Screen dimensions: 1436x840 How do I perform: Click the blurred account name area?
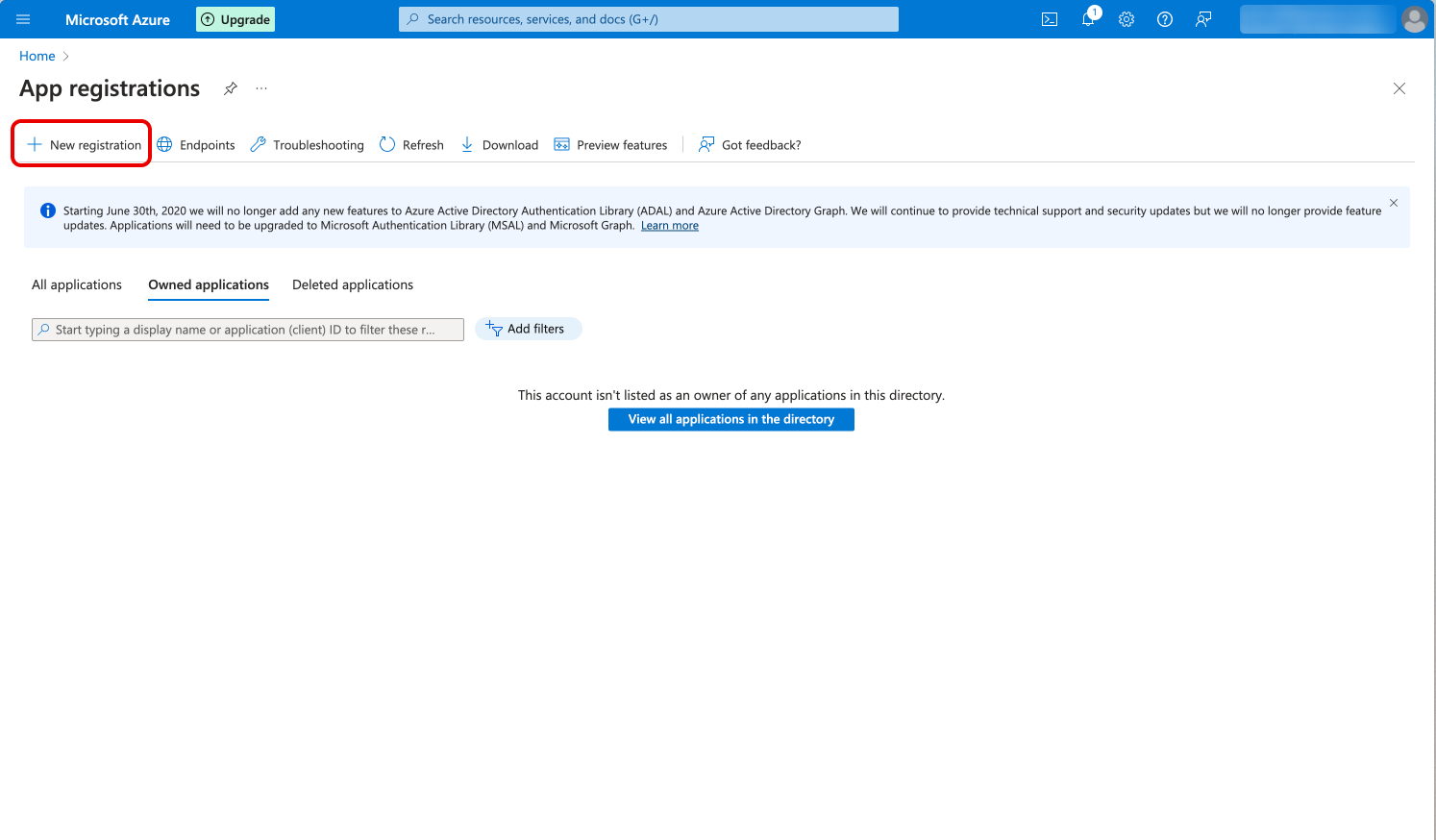click(x=1318, y=19)
